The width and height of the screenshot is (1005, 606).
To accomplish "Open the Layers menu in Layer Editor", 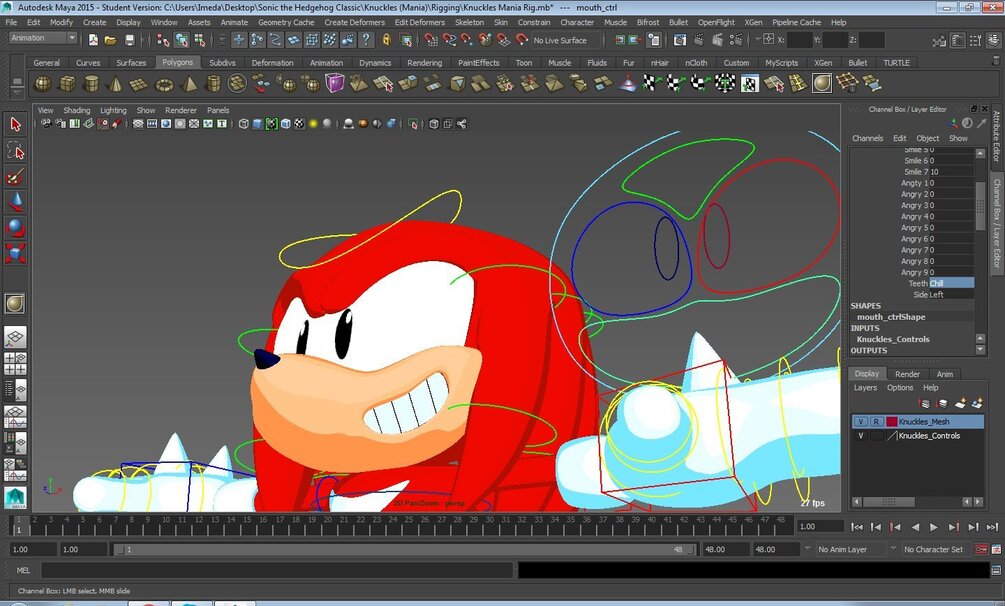I will (865, 388).
